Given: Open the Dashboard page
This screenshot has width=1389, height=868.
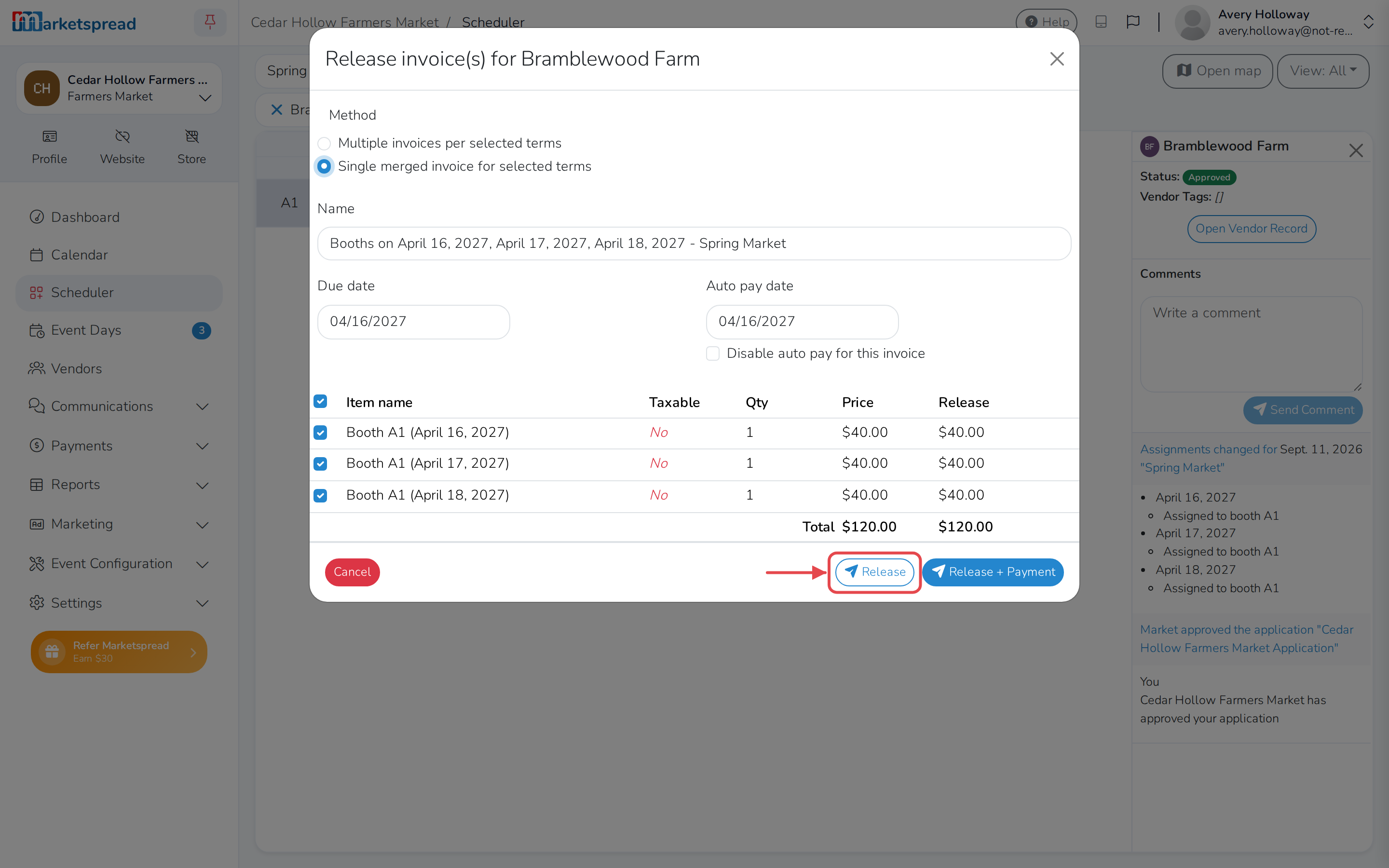Looking at the screenshot, I should (x=119, y=217).
